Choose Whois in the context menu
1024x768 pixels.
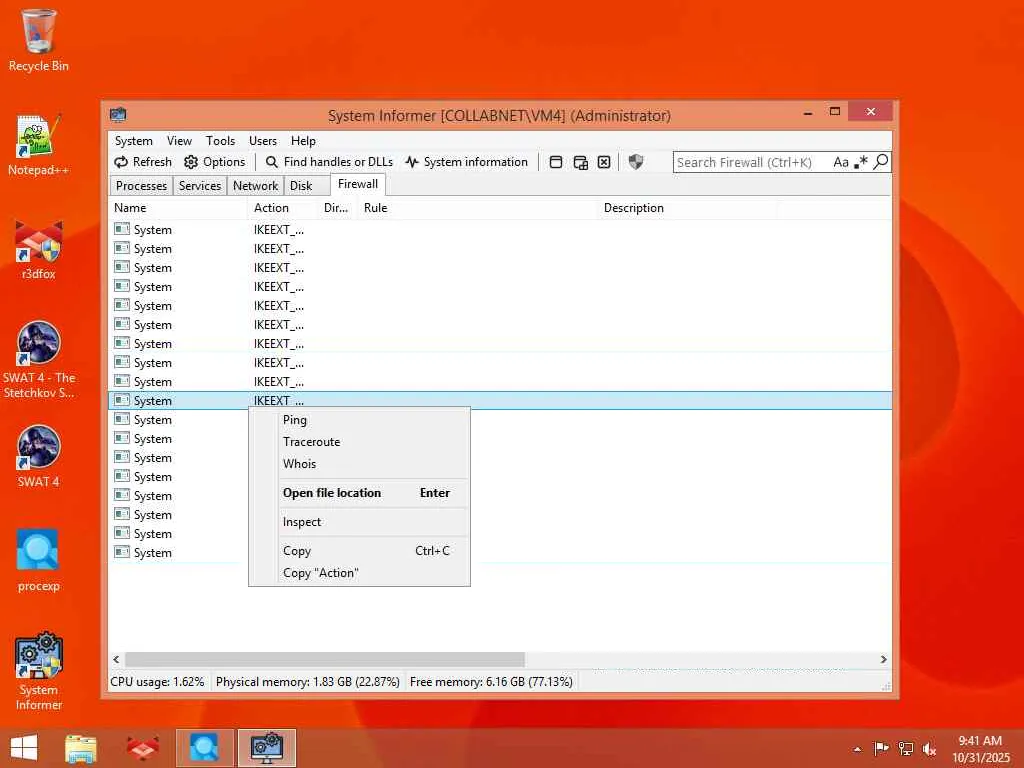point(359,464)
